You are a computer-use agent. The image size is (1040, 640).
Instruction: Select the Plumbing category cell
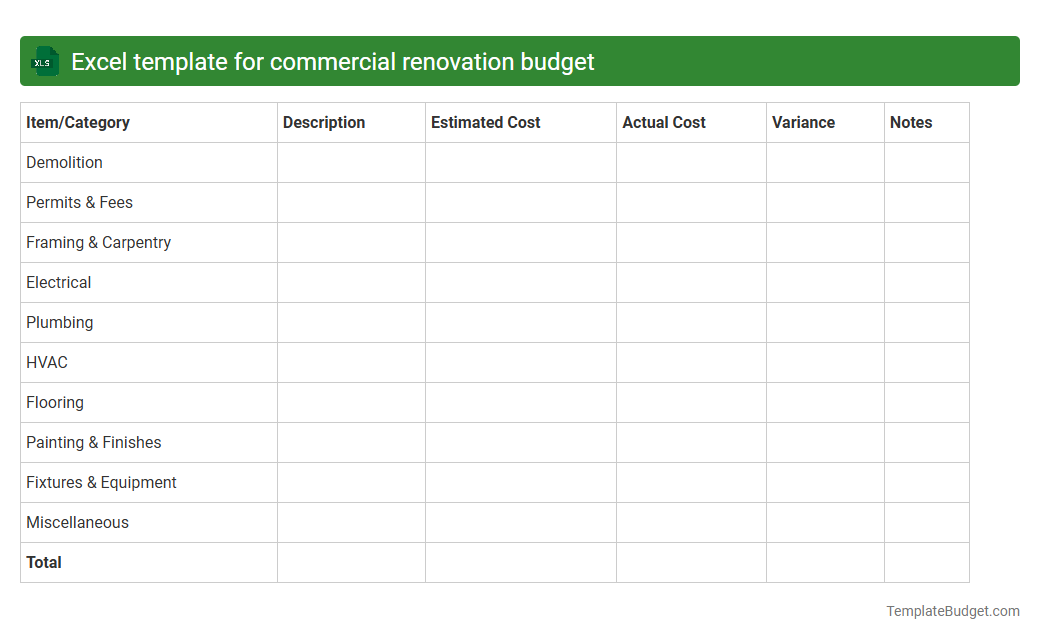pyautogui.click(x=60, y=322)
